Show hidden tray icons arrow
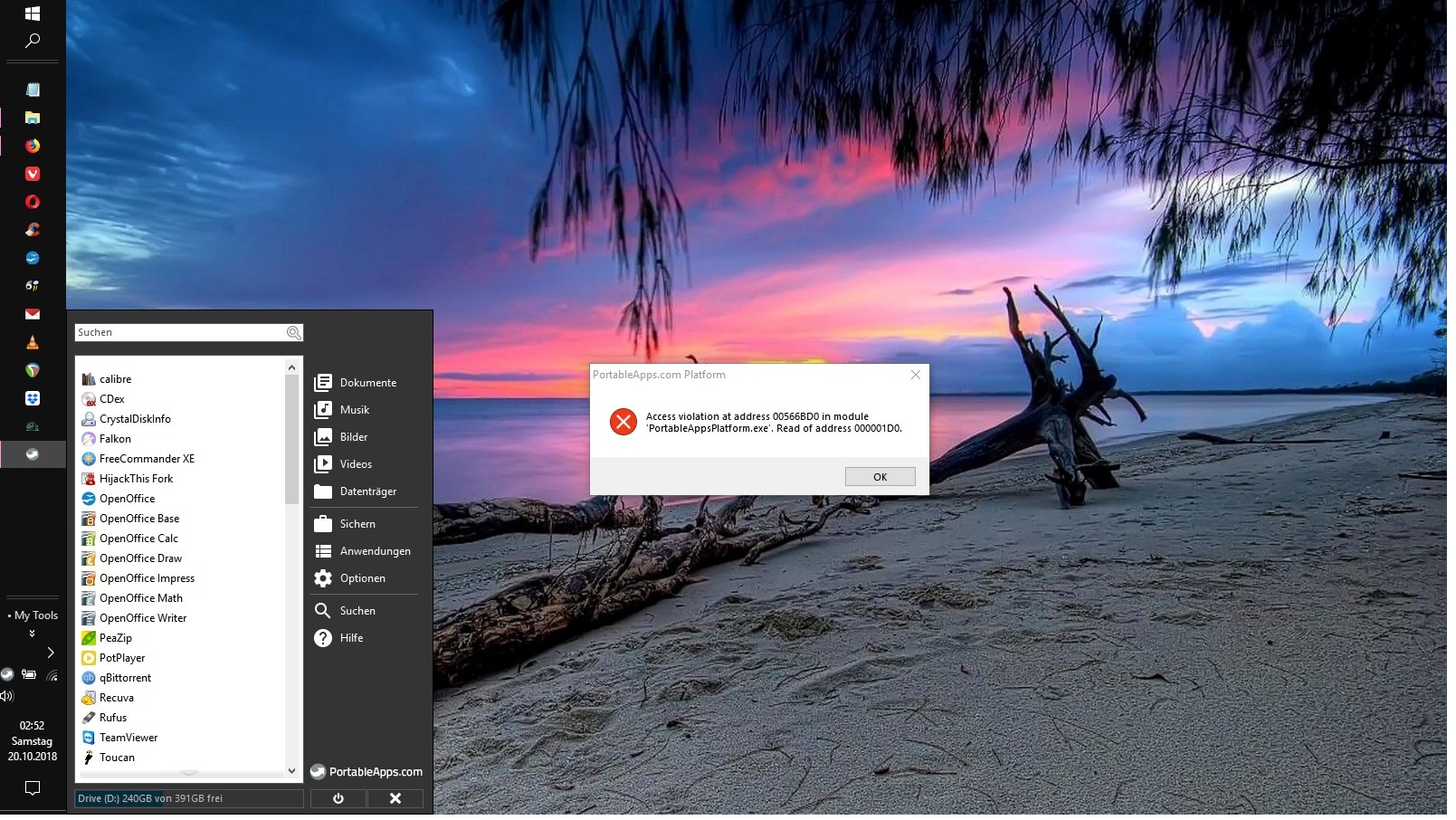The image size is (1456, 820). point(51,653)
